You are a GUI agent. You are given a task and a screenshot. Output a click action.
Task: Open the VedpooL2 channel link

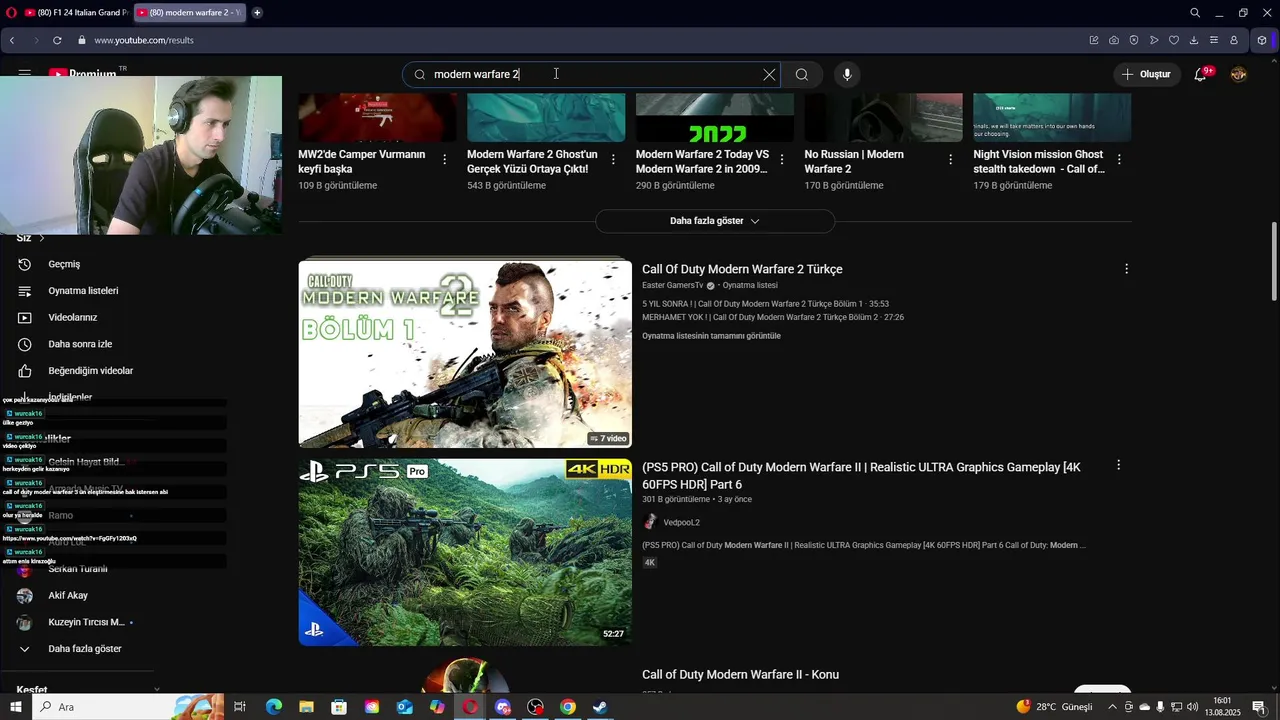point(681,523)
